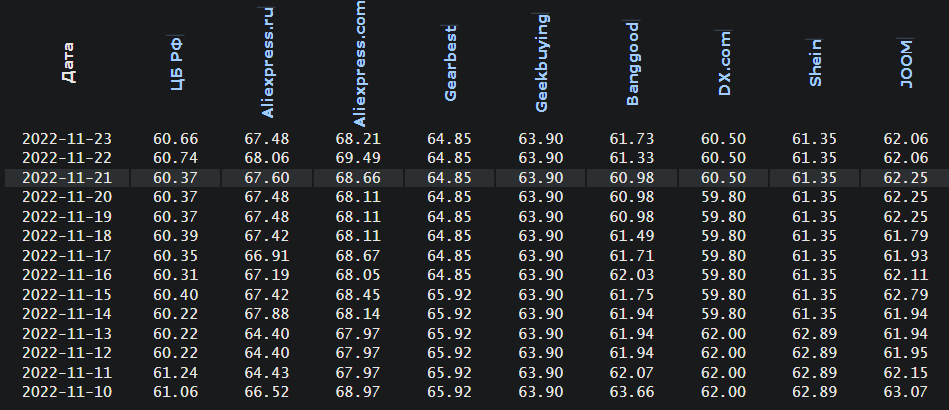Viewport: 949px width, 410px height.
Task: Click Aliexpress.ru value 67.60 for 2022-11-21
Action: (267, 178)
